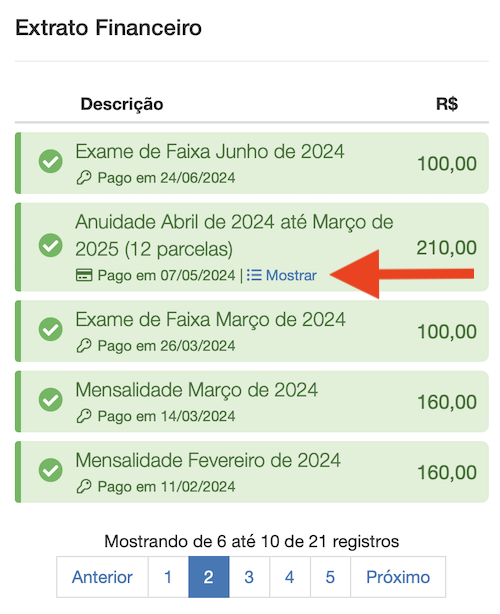This screenshot has height=614, width=500.
Task: Click the green checkmark beside Anuidade Abril de 2024
Action: coord(51,246)
